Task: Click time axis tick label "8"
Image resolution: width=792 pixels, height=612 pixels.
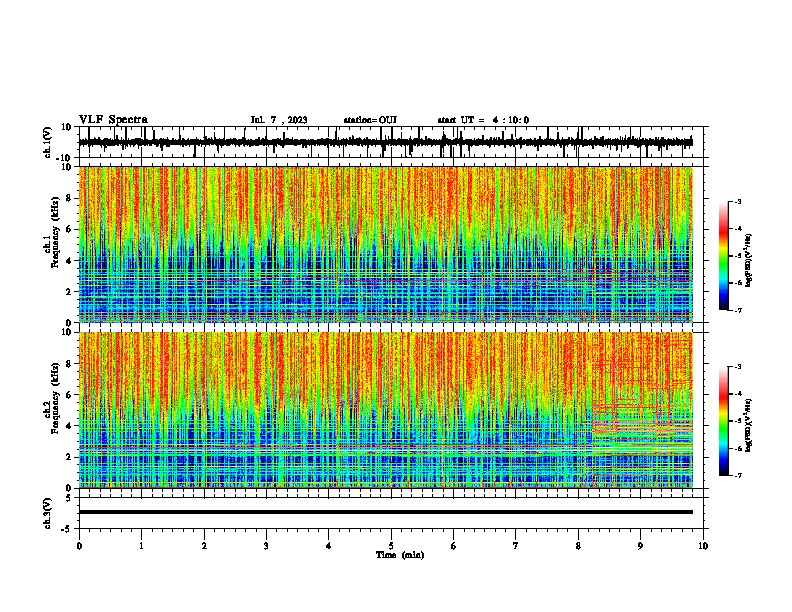Action: pos(578,546)
